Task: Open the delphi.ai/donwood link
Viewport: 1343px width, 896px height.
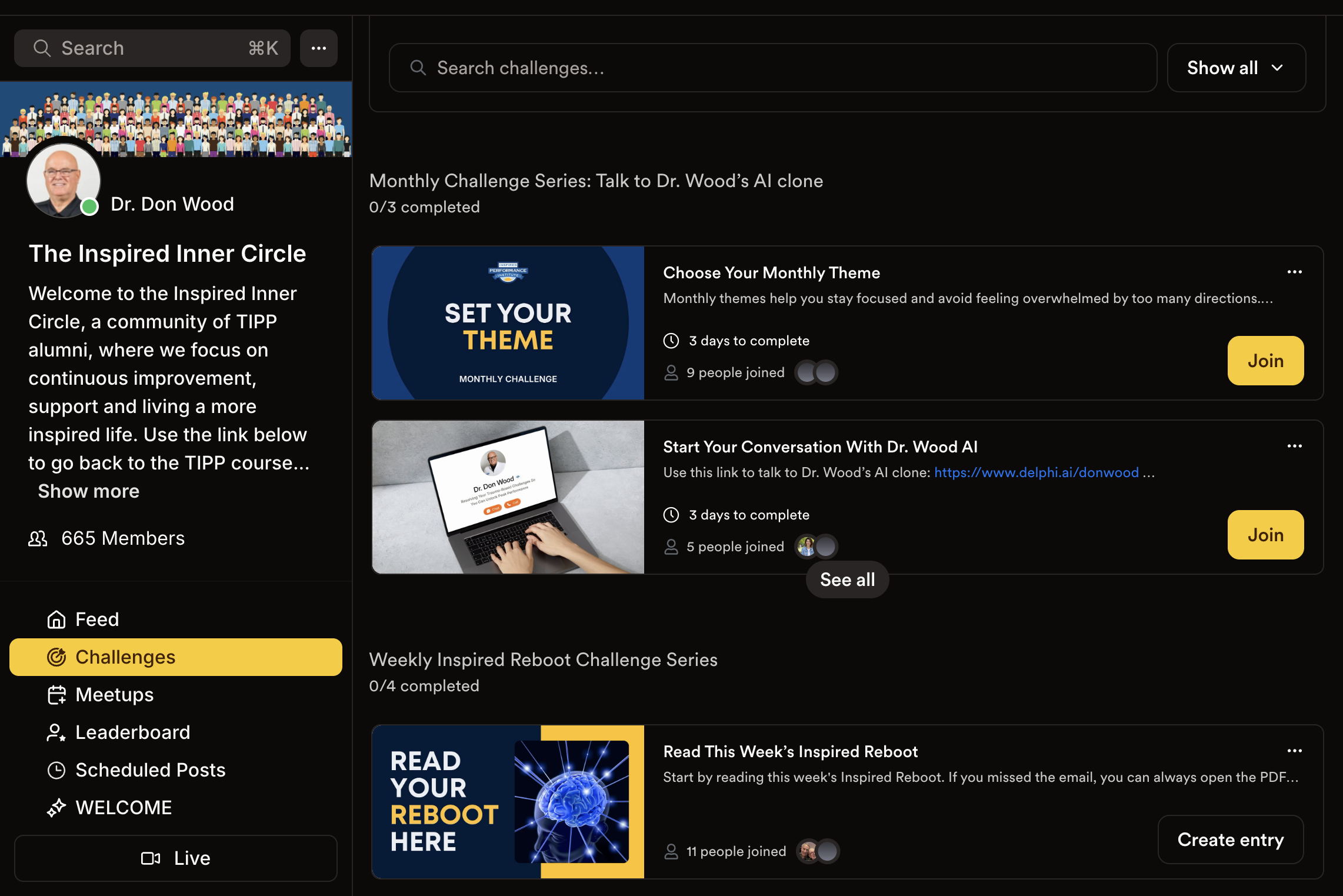Action: pyautogui.click(x=1036, y=472)
